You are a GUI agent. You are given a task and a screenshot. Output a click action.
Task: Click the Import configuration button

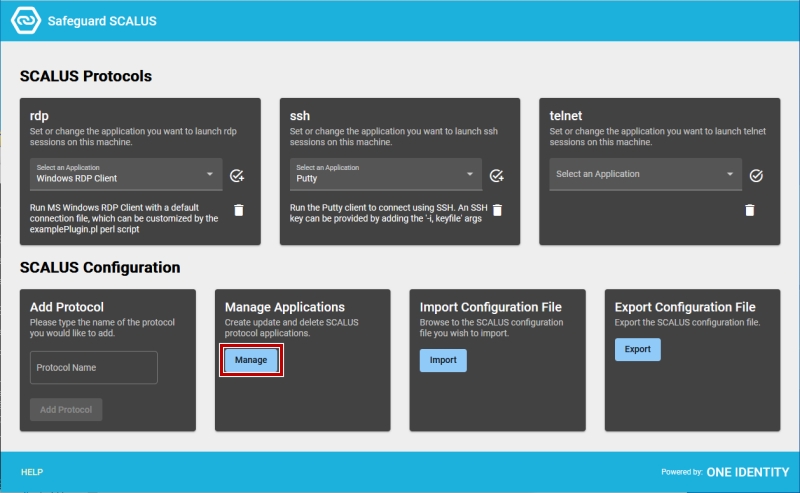click(443, 360)
